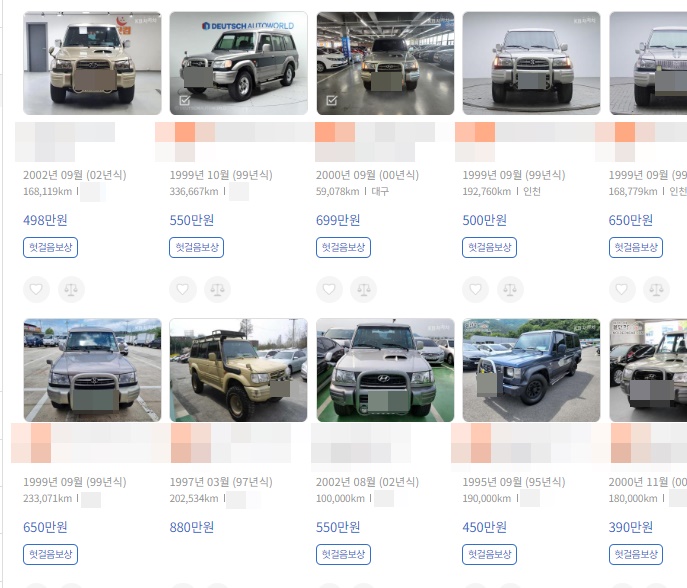Toggle checkmark on Deutsch Autoworld car photo
The height and width of the screenshot is (588, 687).
[185, 101]
